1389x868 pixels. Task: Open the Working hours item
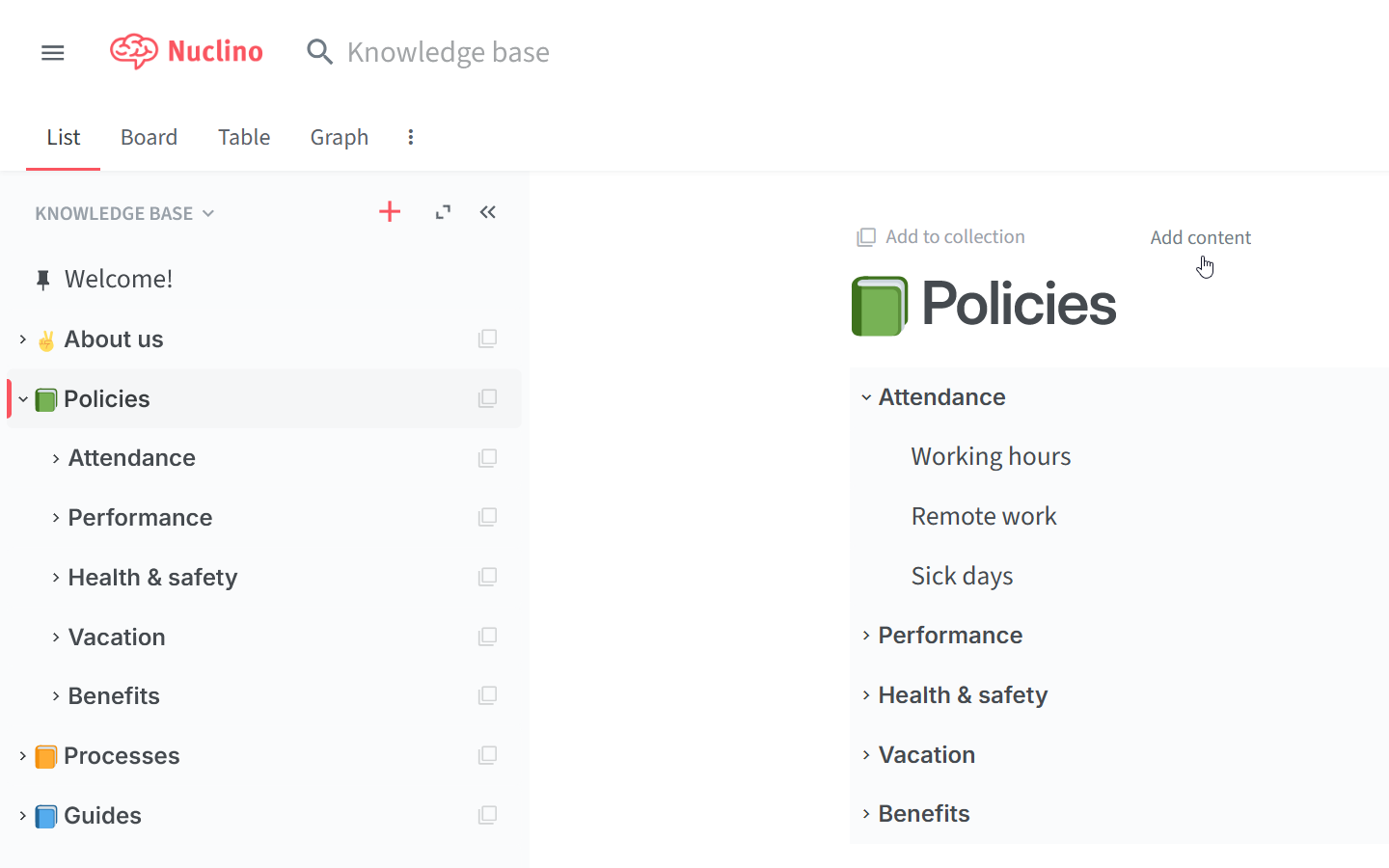click(991, 456)
